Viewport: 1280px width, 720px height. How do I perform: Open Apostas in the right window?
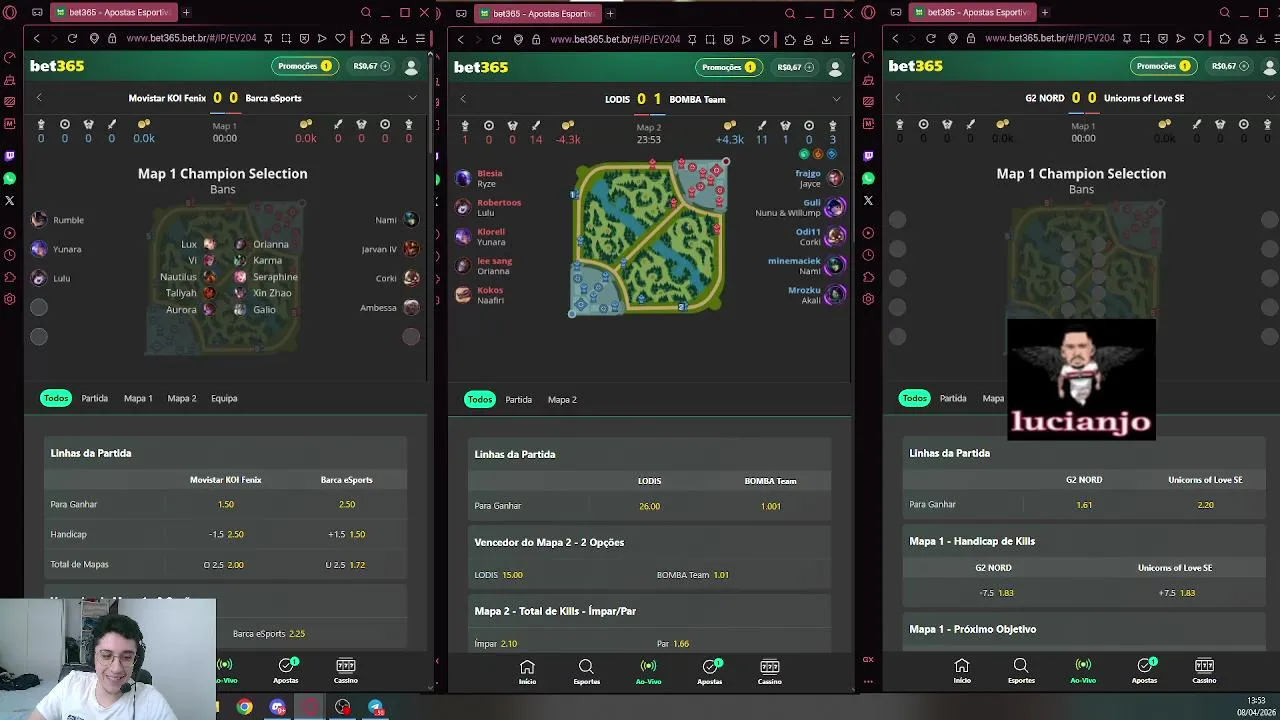pyautogui.click(x=1144, y=671)
